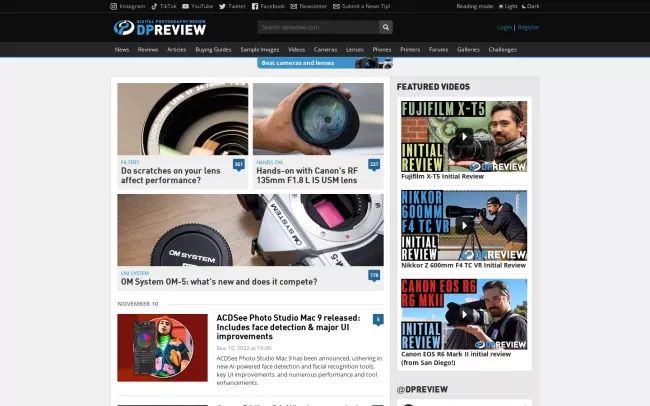Open comments bubble on ACDSee article
The height and width of the screenshot is (406, 650).
tap(378, 320)
